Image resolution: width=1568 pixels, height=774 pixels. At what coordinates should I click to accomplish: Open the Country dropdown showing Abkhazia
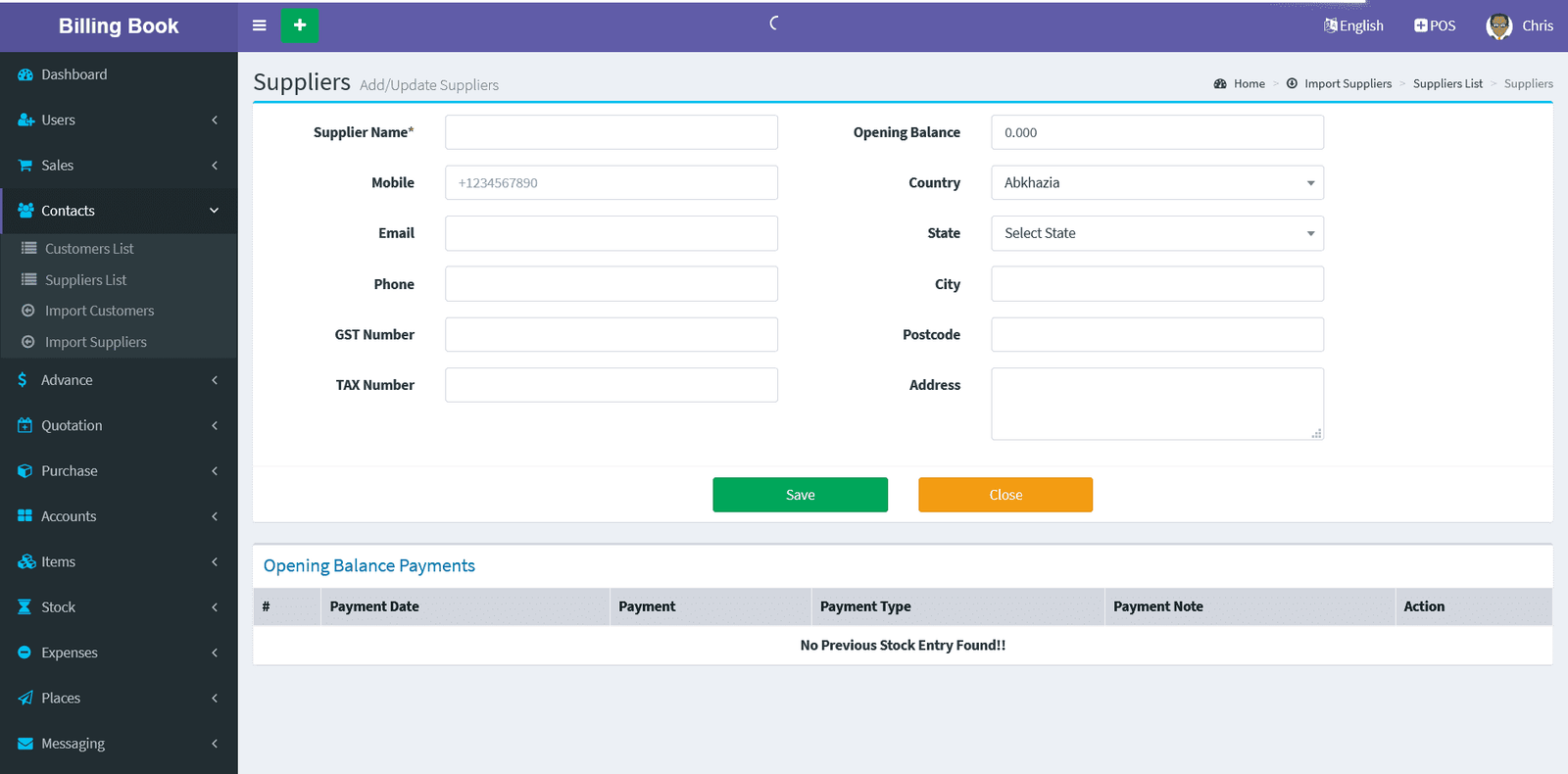click(x=1156, y=183)
